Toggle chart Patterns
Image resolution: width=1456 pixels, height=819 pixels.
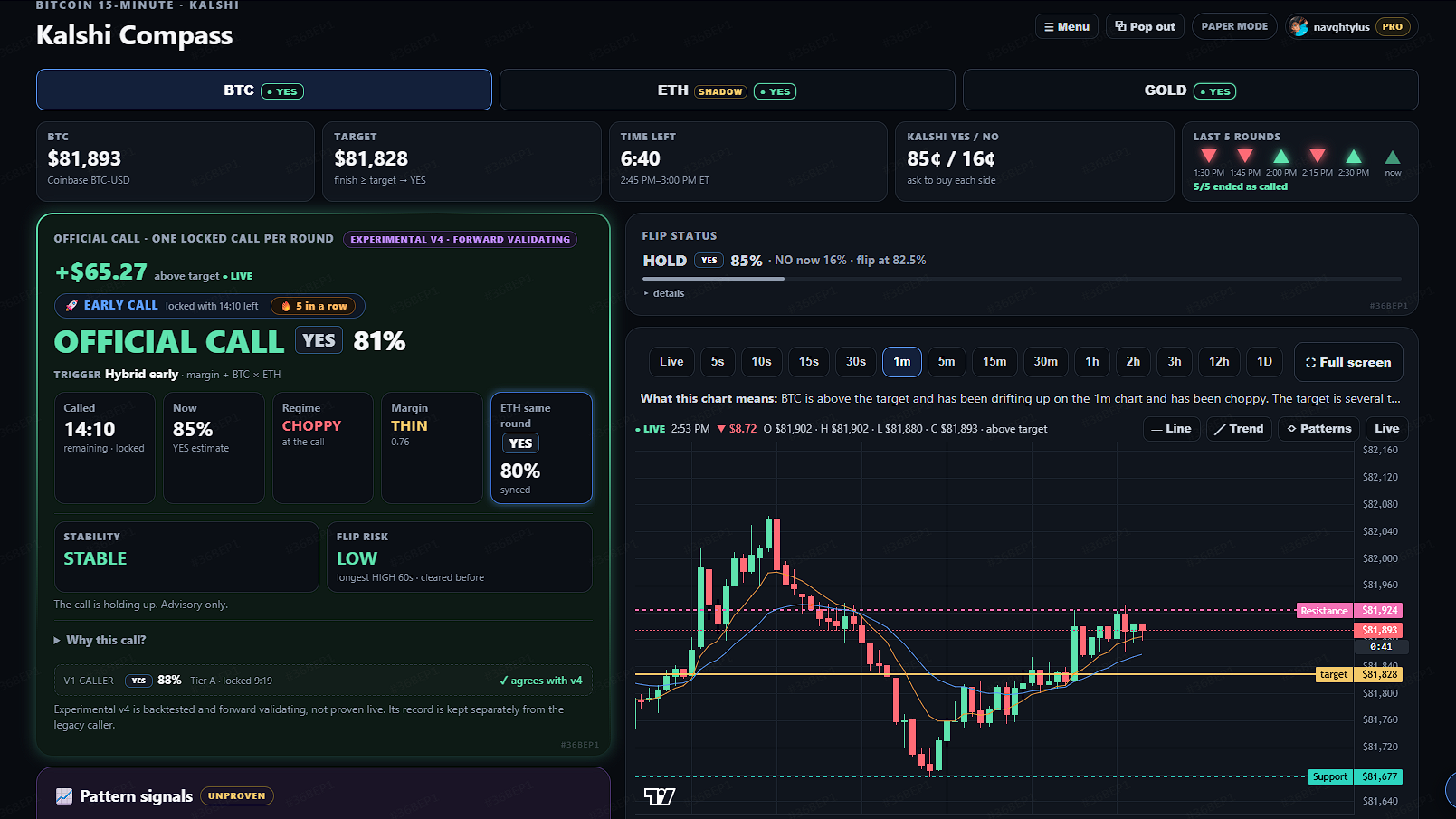(1319, 429)
